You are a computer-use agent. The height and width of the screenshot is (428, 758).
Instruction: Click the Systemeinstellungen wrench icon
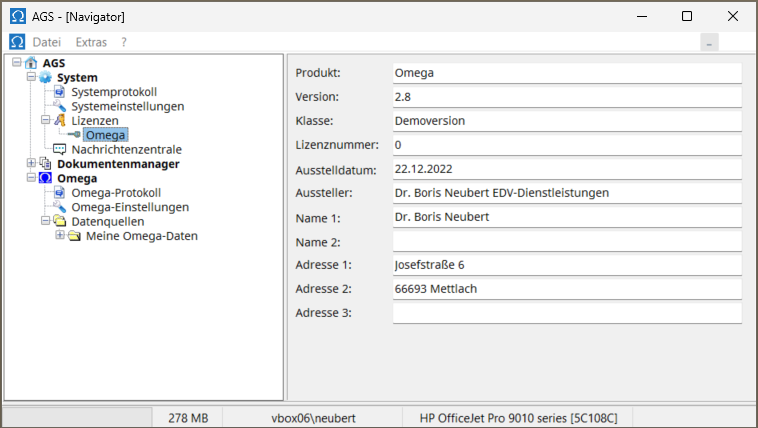point(59,106)
